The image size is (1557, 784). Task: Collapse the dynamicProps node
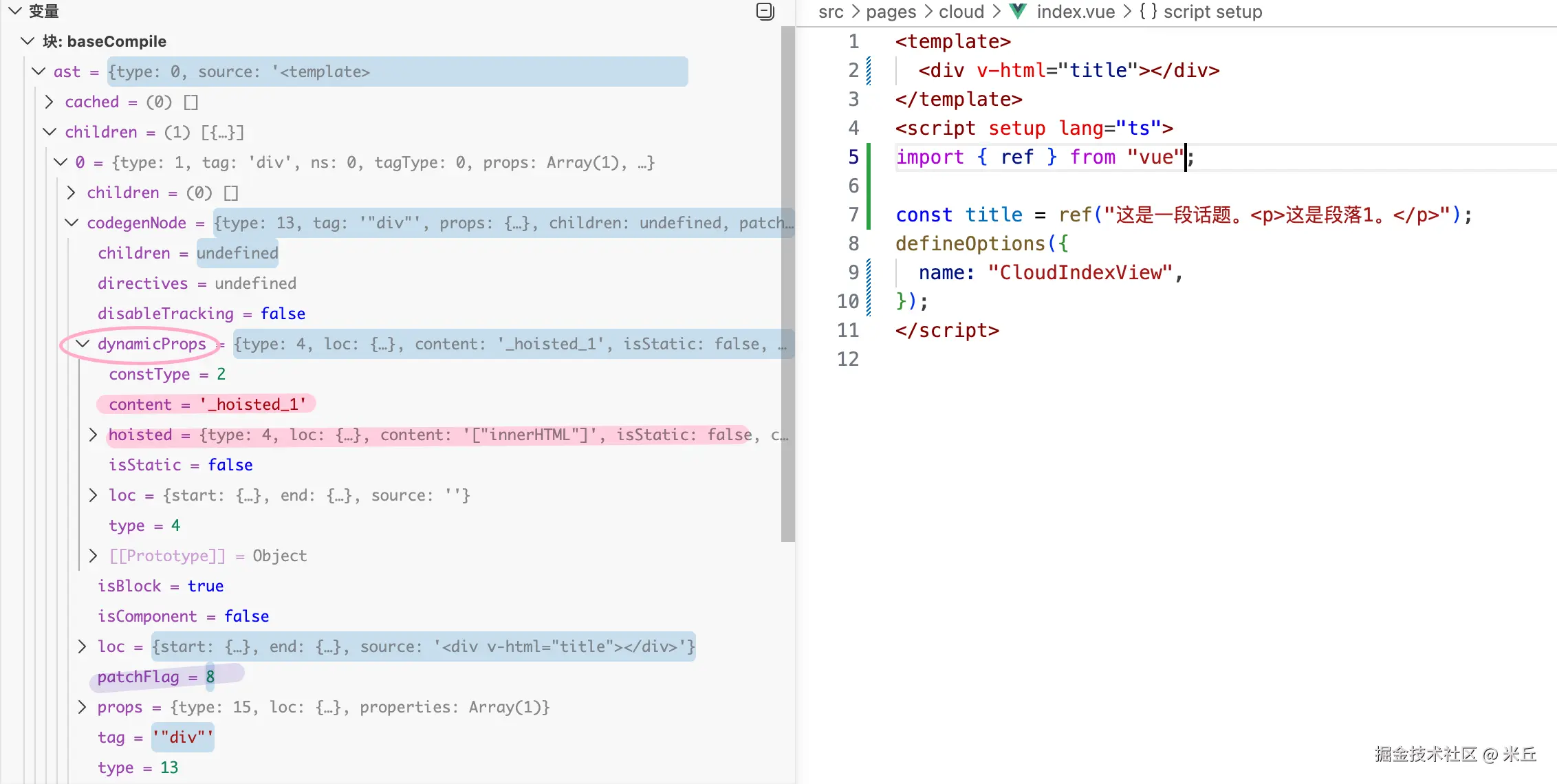(83, 344)
